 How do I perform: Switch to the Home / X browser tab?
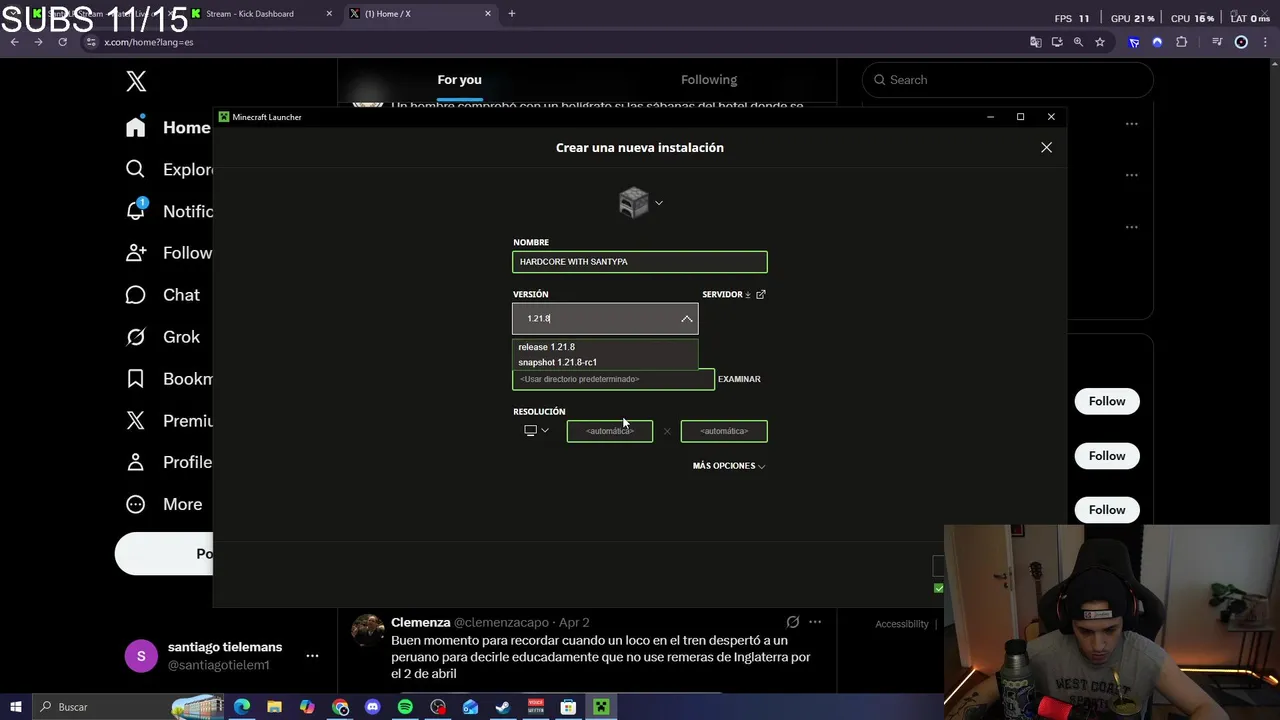[418, 14]
